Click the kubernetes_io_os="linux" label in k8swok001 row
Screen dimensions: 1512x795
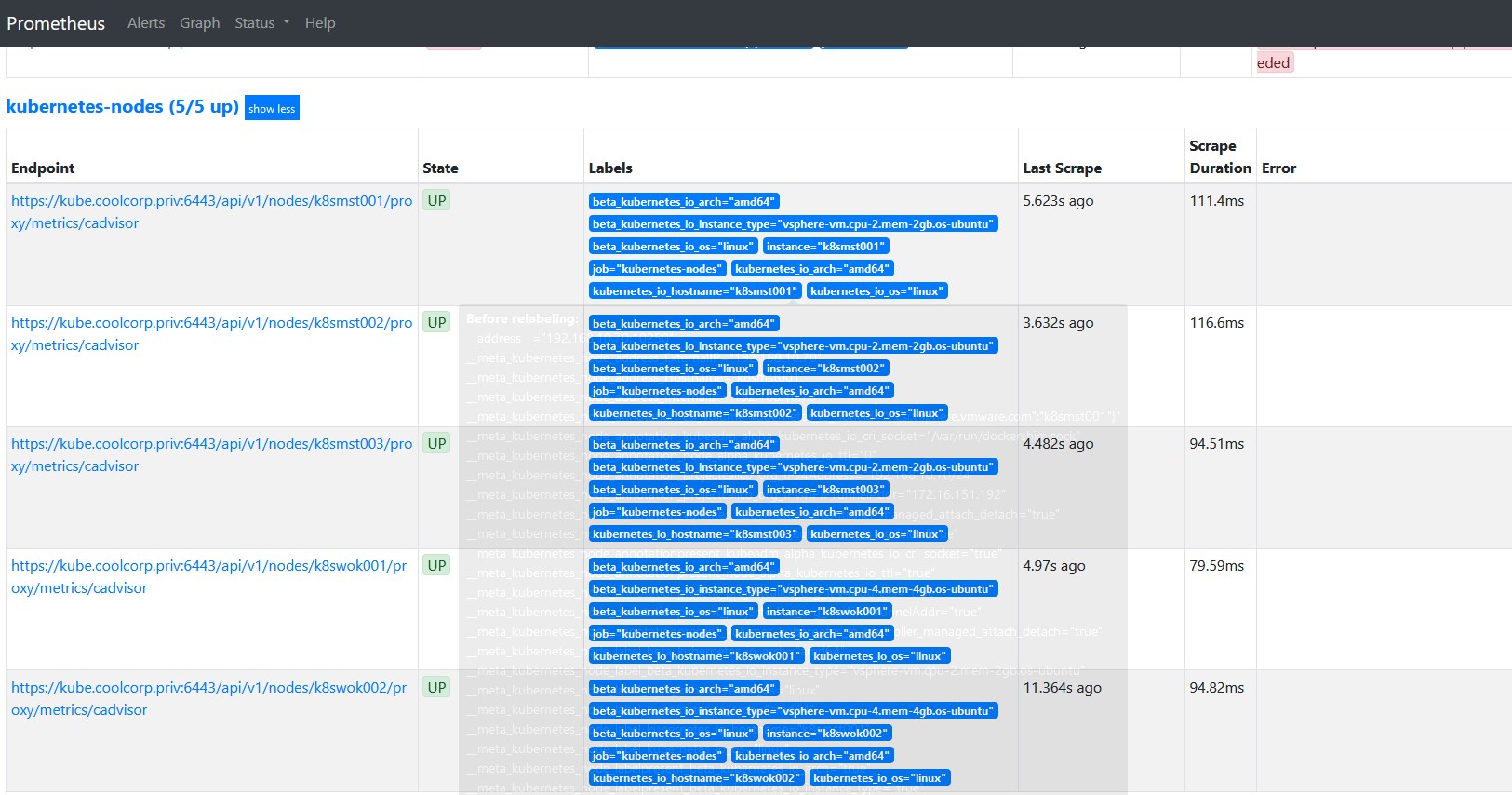(x=879, y=656)
